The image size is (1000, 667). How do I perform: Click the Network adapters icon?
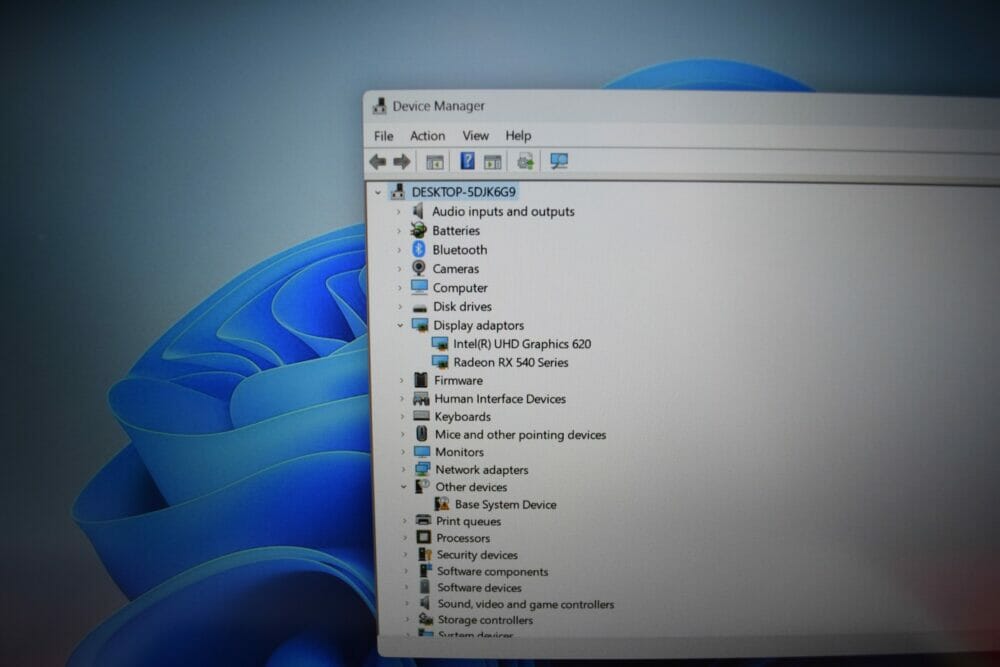[x=422, y=469]
